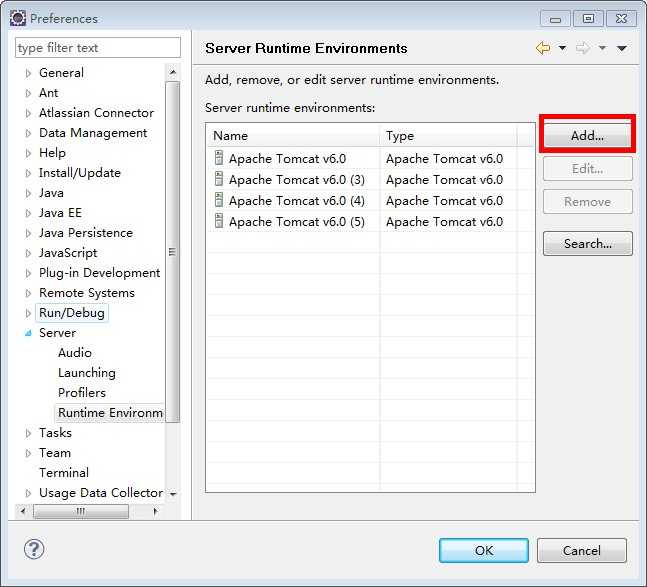This screenshot has width=647, height=587.
Task: Go back with yellow arrow icon
Action: [x=543, y=48]
